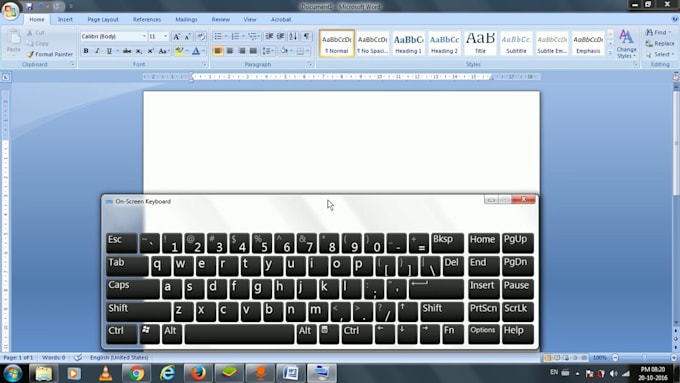The height and width of the screenshot is (383, 680).
Task: Center the text
Action: (x=230, y=51)
